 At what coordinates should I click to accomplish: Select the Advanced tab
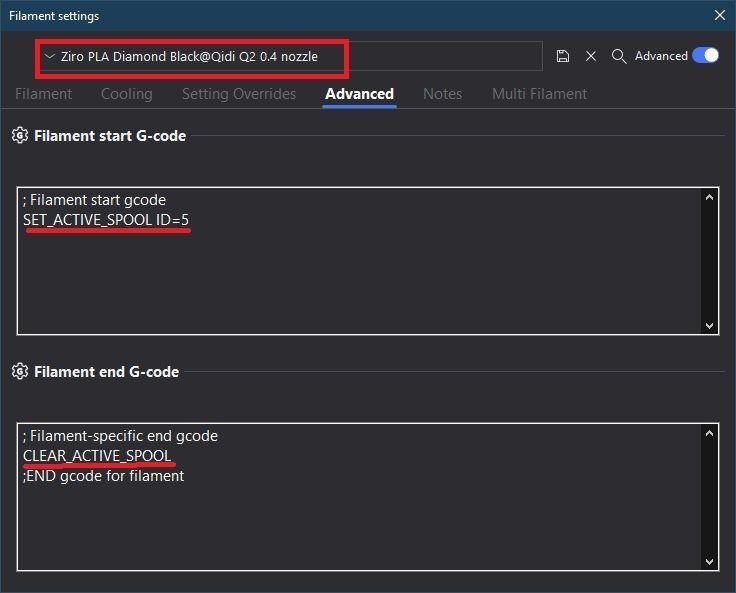[x=360, y=94]
